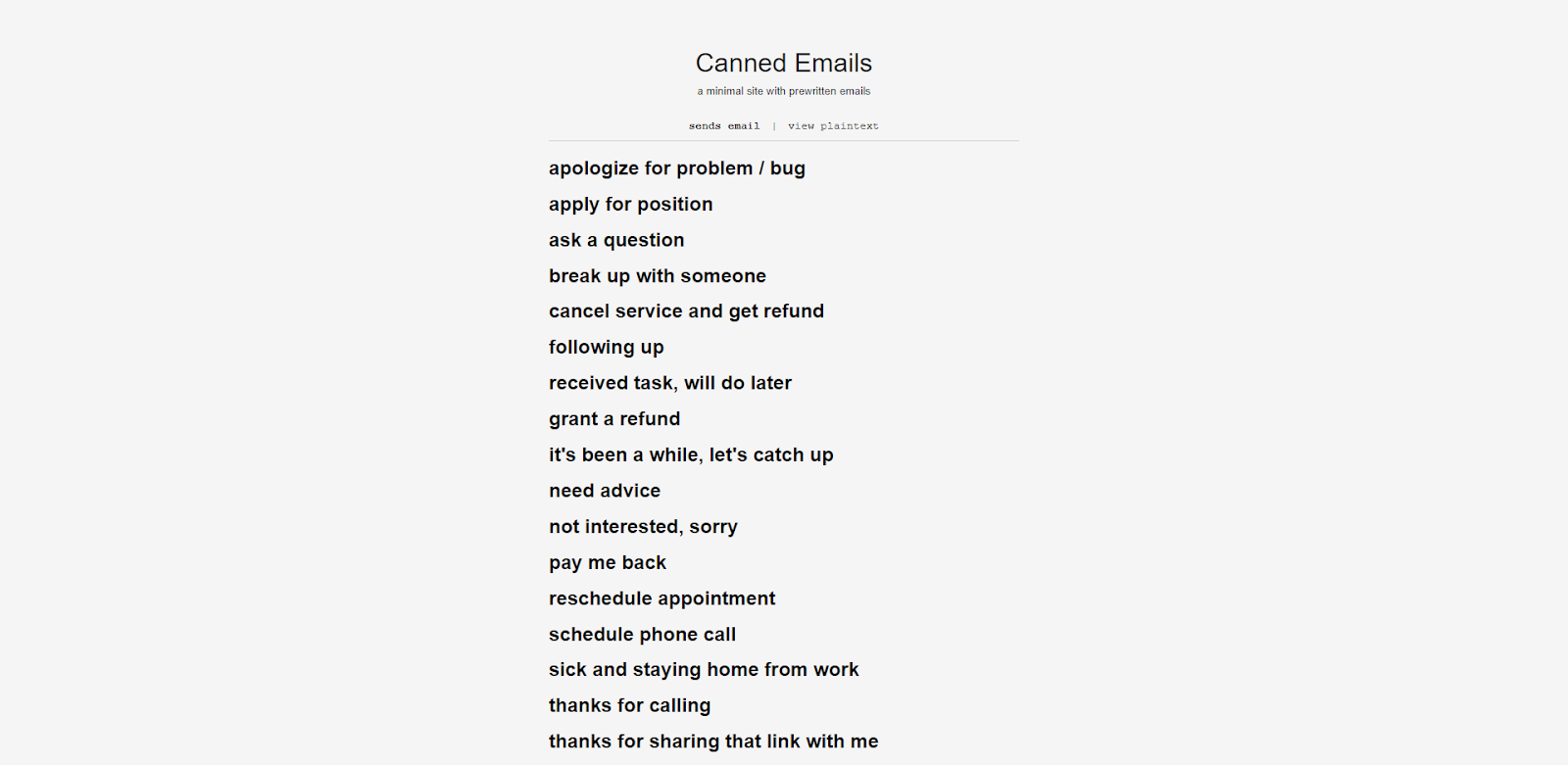This screenshot has height=765, width=1568.
Task: Select the 'sends email' mode
Action: [724, 126]
